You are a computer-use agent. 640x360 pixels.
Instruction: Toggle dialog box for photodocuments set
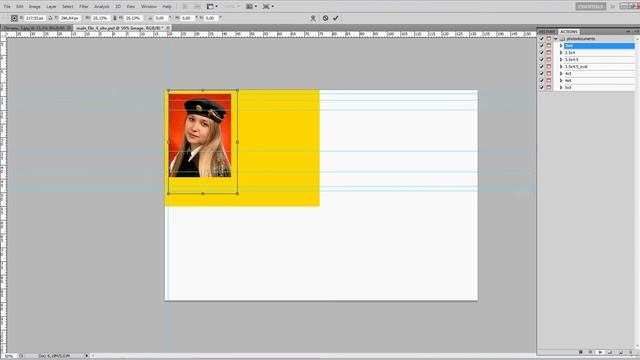[549, 39]
